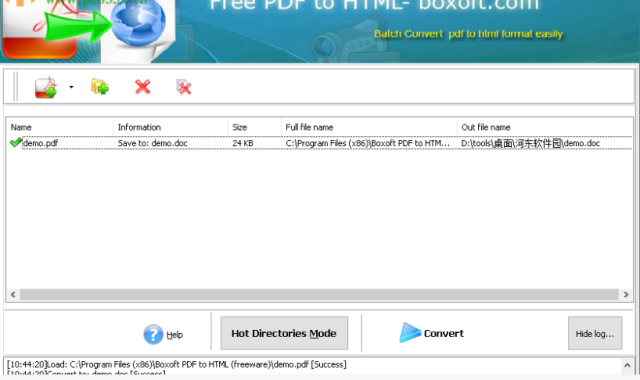Start conversion with the Convert button
This screenshot has width=640, height=380.
(x=431, y=333)
